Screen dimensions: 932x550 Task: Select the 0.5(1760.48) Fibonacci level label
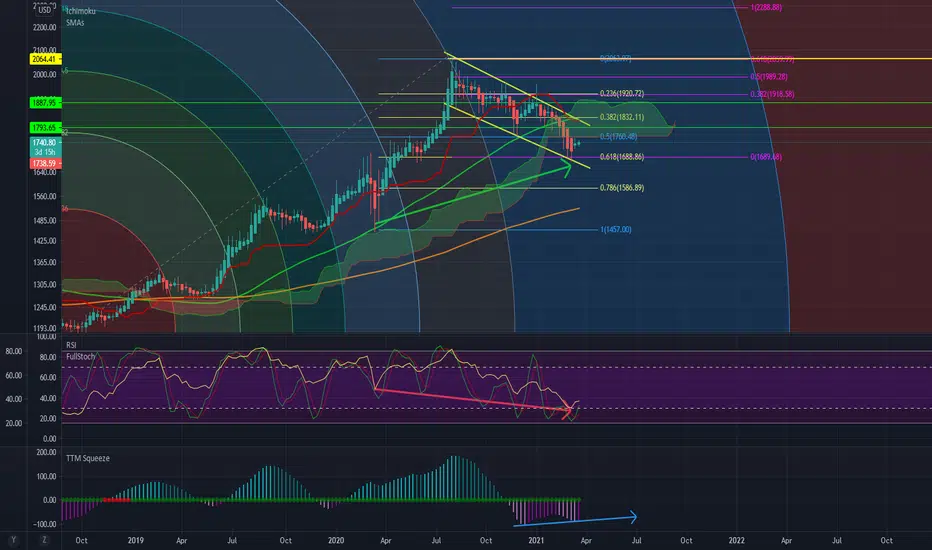(618, 136)
